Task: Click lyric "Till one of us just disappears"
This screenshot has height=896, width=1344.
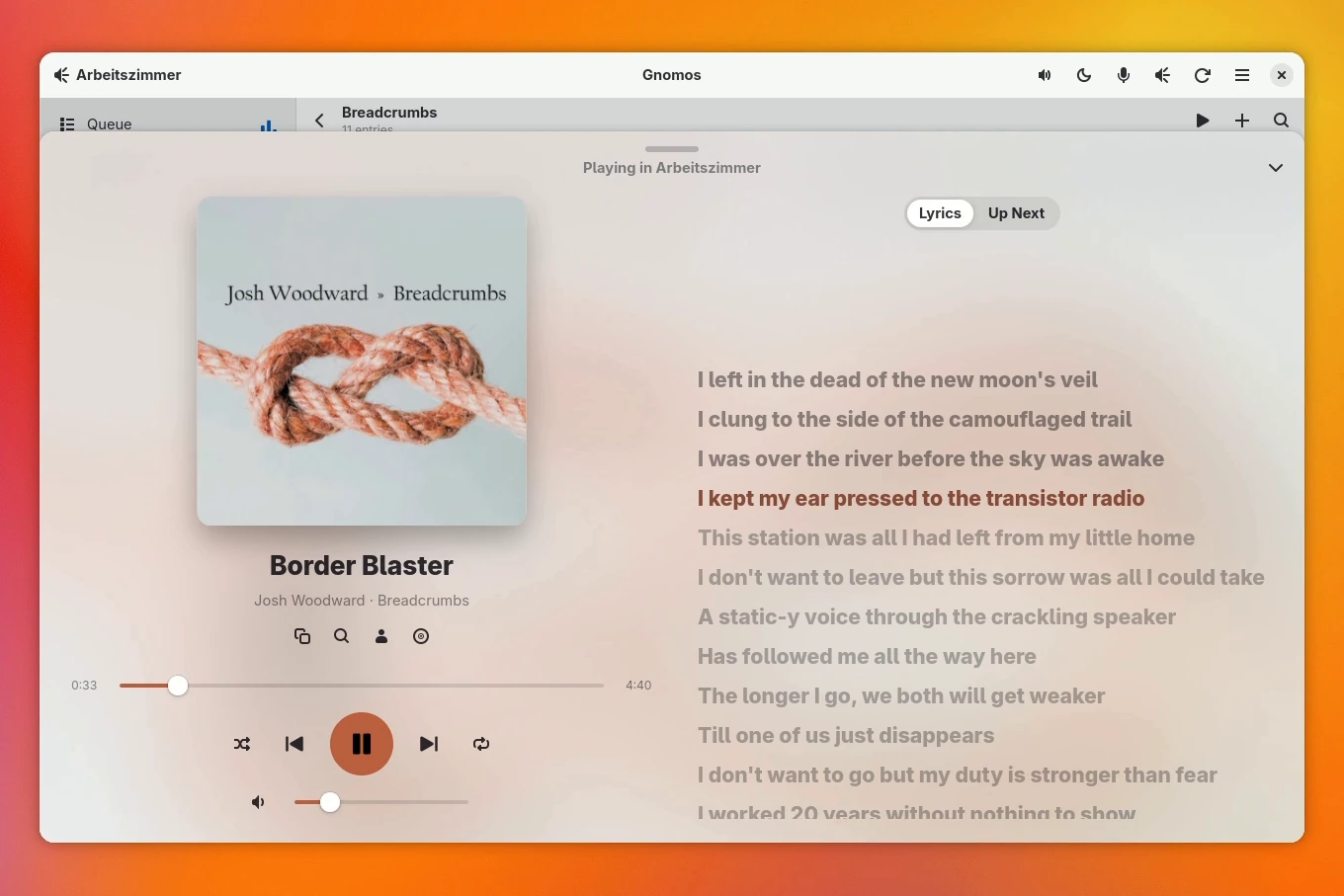Action: (x=846, y=735)
